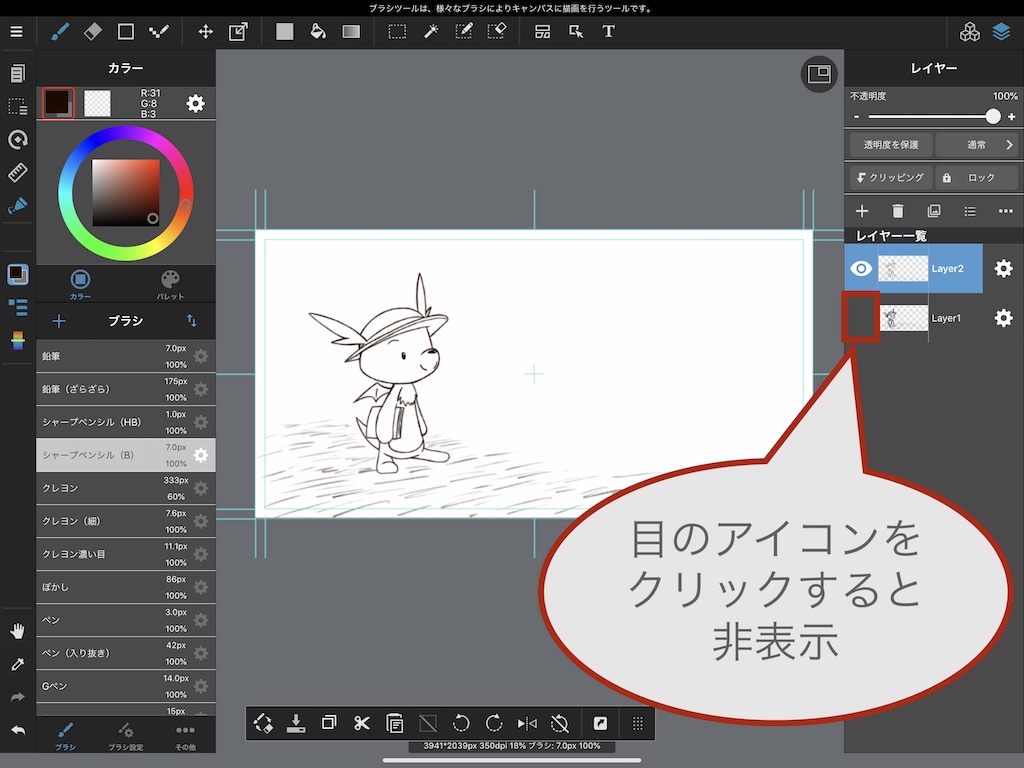This screenshot has width=1024, height=768.
Task: Pick the Magic Wand selection tool
Action: 431,31
